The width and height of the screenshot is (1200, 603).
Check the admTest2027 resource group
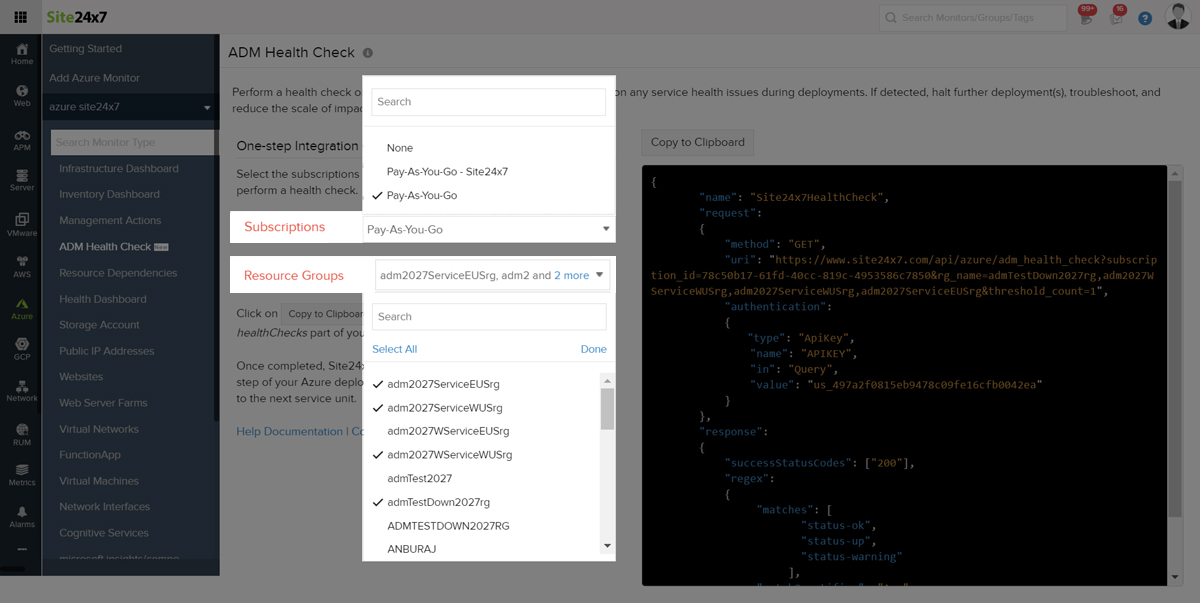[x=420, y=478]
